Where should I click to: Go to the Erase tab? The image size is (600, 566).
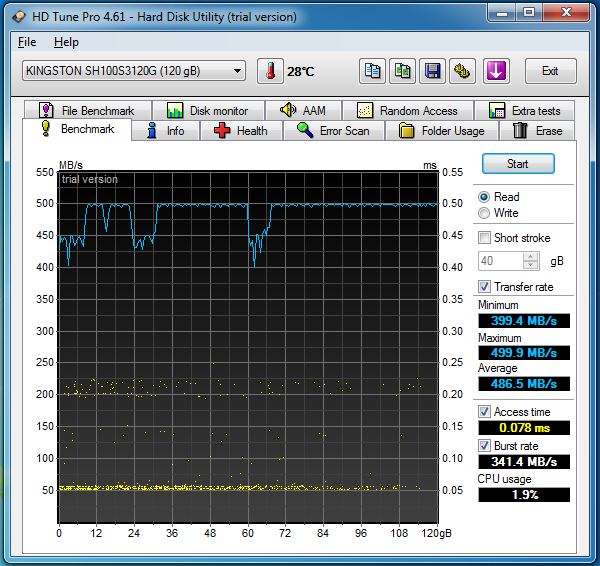537,131
